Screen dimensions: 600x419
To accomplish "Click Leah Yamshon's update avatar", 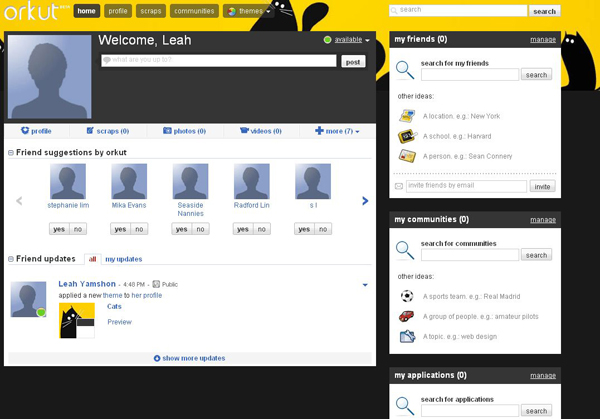I will tap(28, 299).
